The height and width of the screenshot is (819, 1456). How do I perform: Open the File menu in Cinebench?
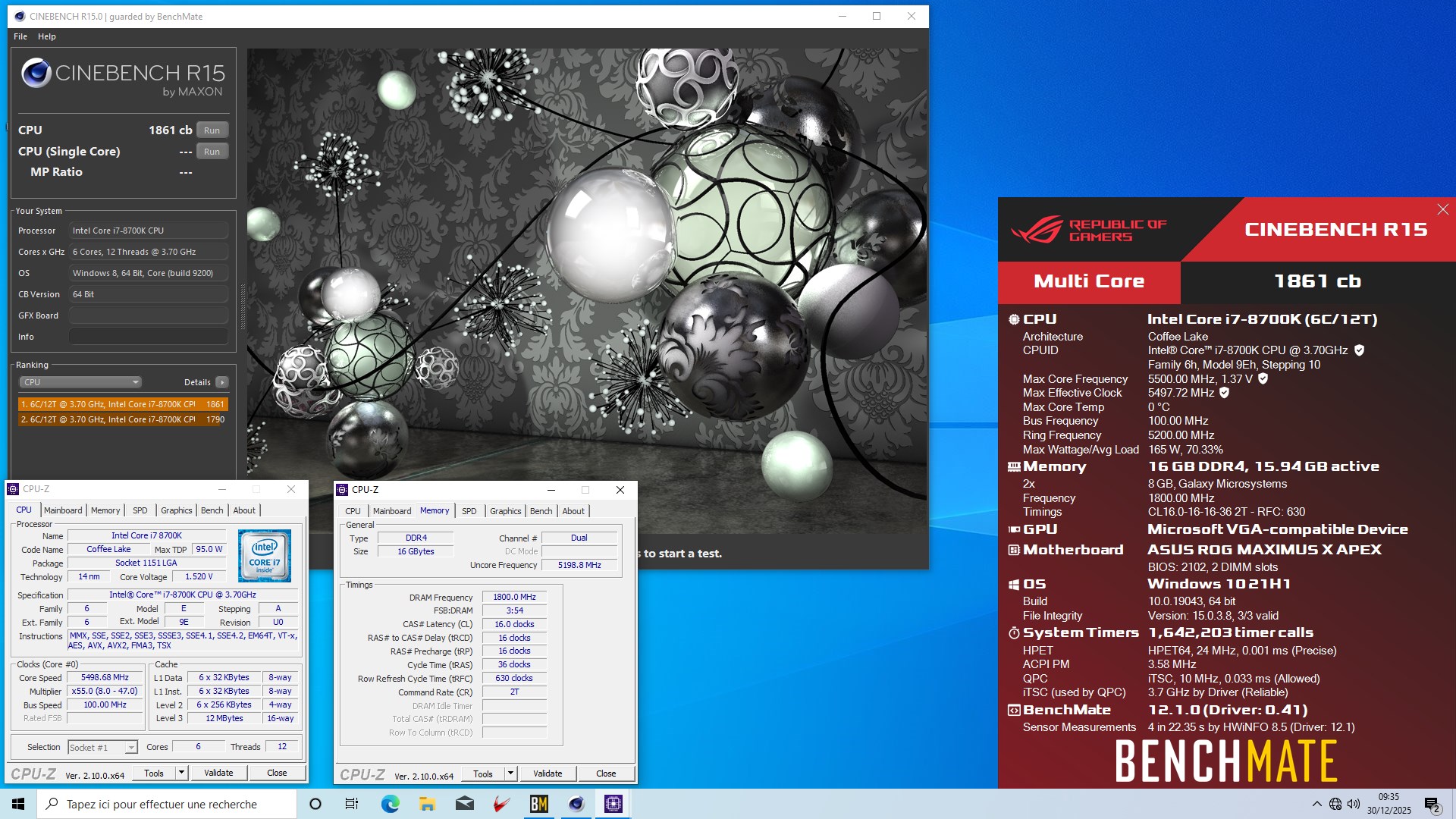[x=20, y=36]
